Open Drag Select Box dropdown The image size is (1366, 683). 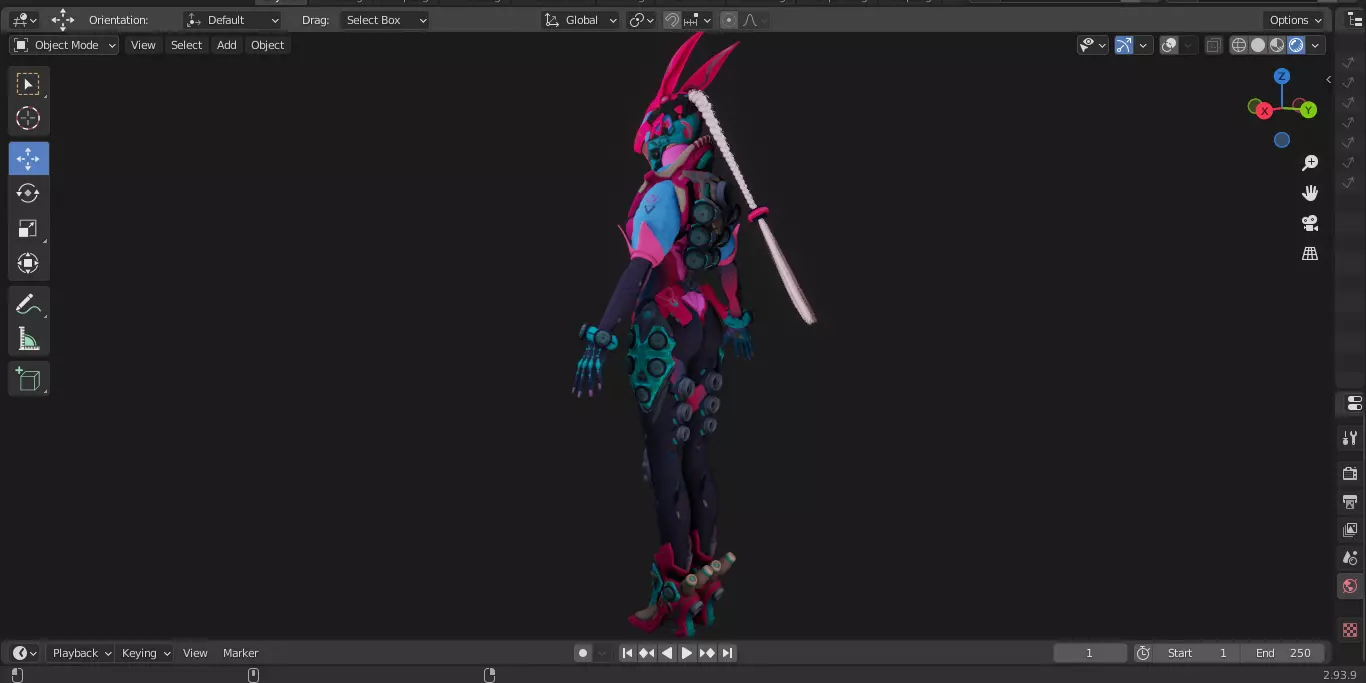[x=384, y=20]
